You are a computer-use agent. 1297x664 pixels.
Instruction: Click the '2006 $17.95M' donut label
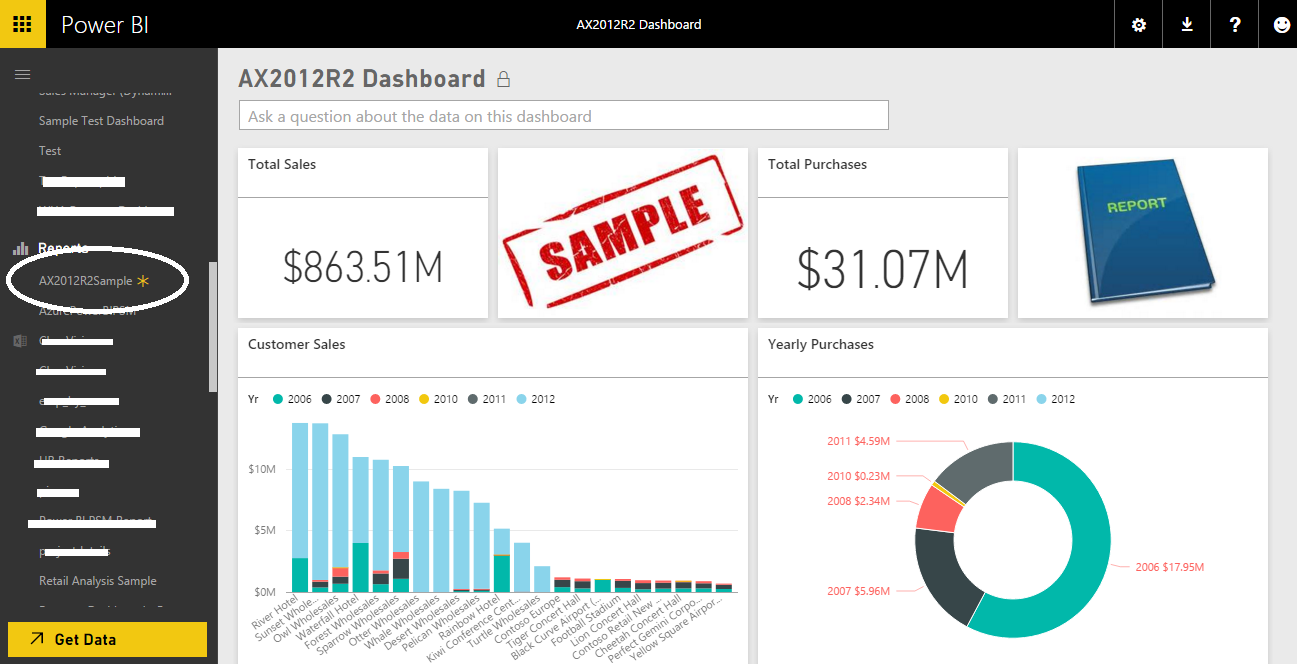(x=1170, y=567)
